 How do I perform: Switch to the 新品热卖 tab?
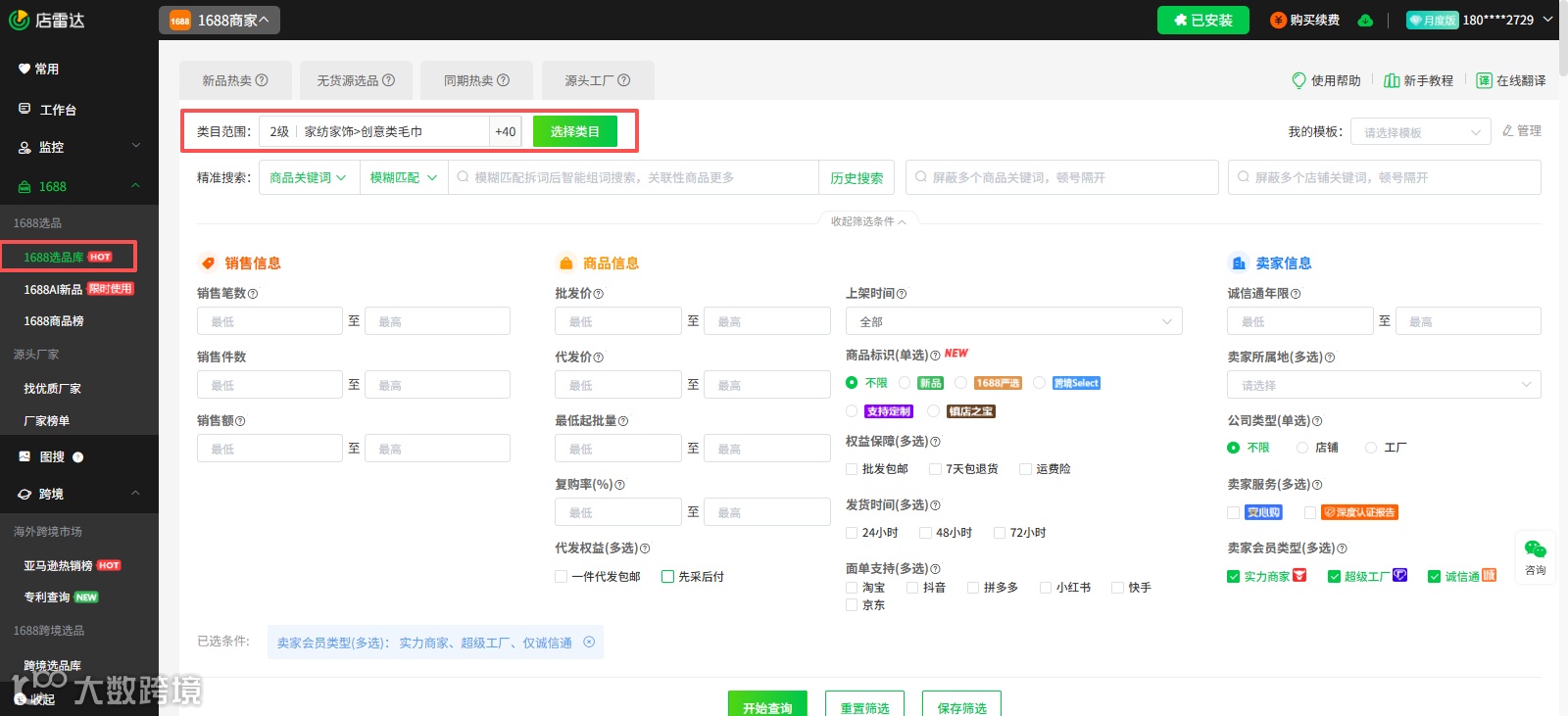[x=234, y=80]
